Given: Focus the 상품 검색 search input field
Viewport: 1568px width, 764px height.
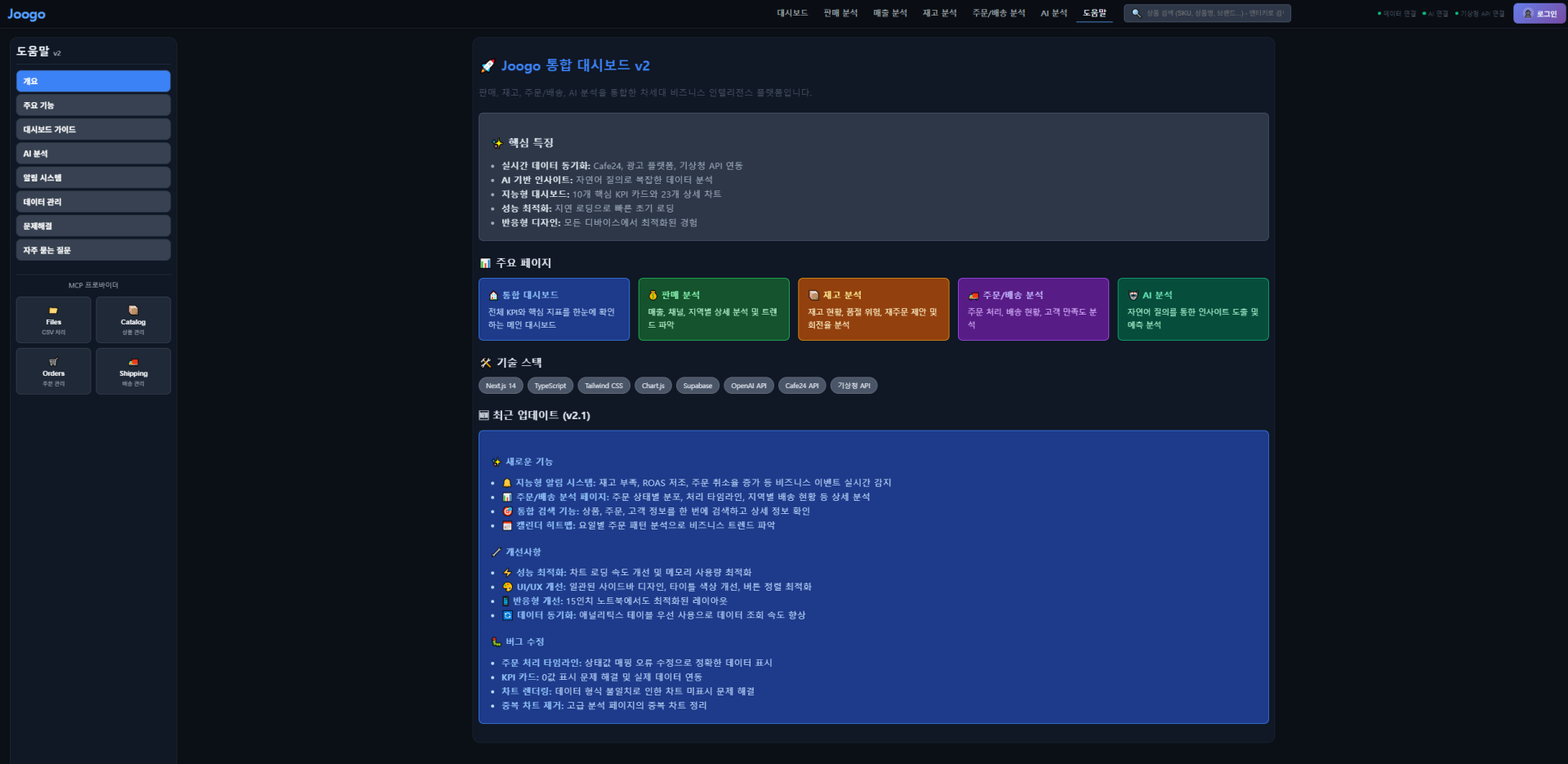Looking at the screenshot, I should click(1207, 13).
